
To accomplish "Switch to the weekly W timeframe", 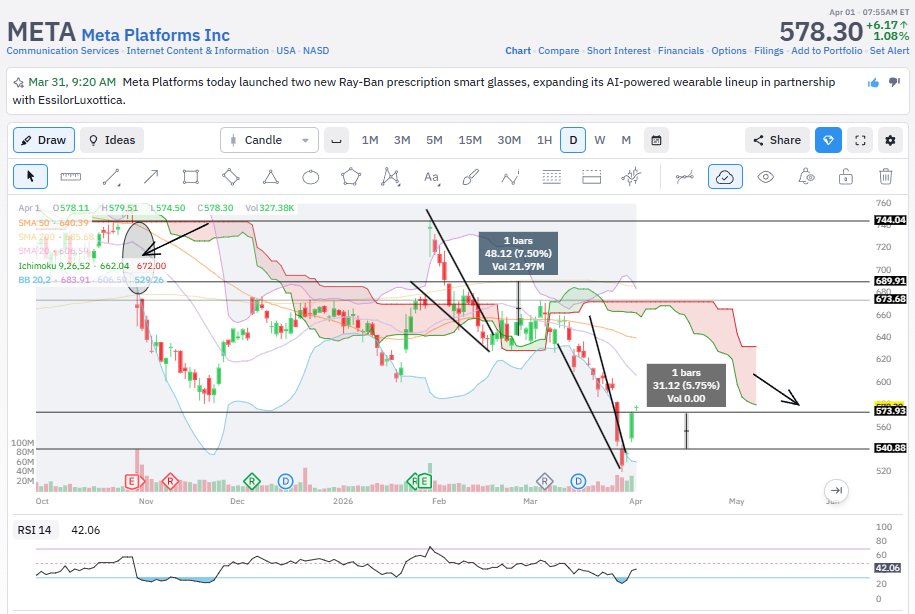I will (600, 140).
